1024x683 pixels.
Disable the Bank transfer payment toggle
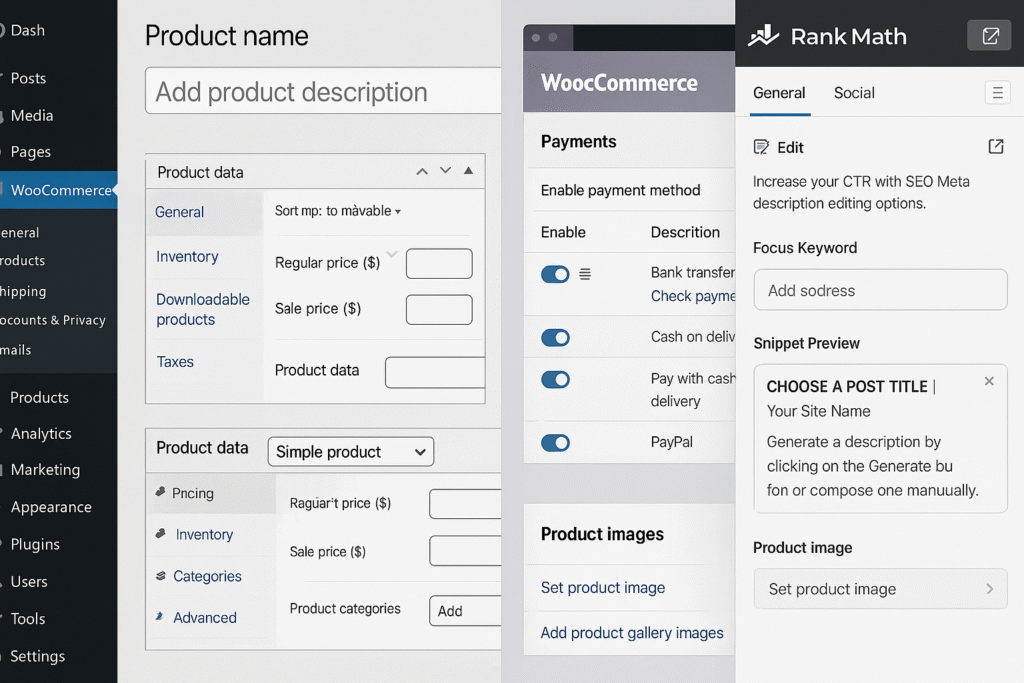(555, 274)
